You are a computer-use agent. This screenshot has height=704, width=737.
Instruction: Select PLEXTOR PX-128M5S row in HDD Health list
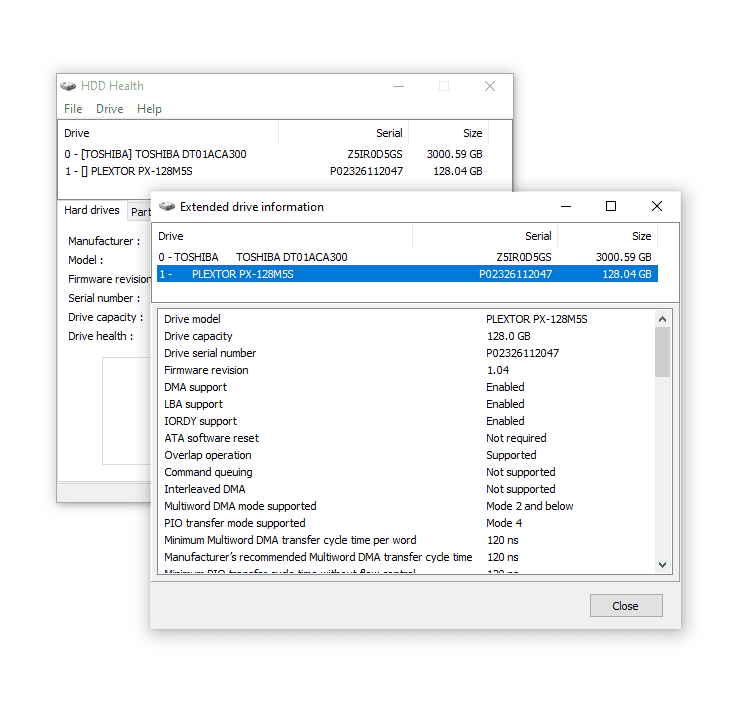[274, 171]
